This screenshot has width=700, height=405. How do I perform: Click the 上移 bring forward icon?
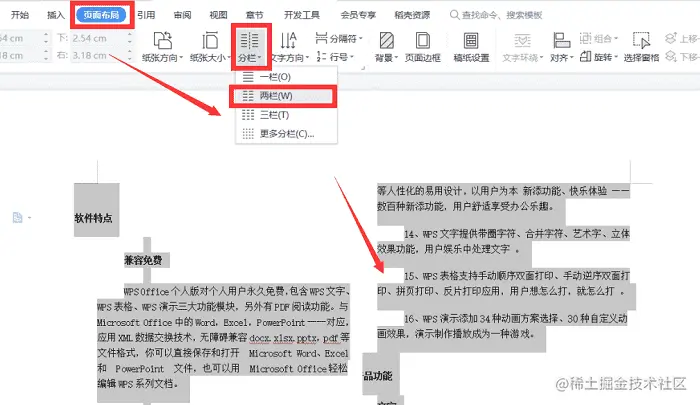(x=671, y=38)
